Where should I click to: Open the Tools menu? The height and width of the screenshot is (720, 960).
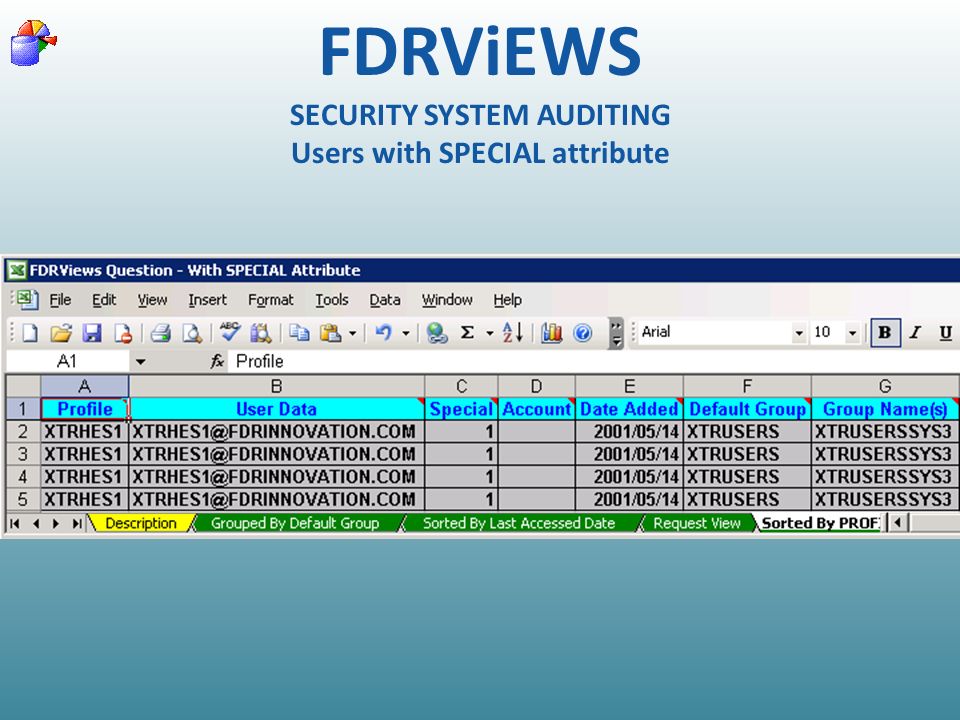click(x=332, y=300)
